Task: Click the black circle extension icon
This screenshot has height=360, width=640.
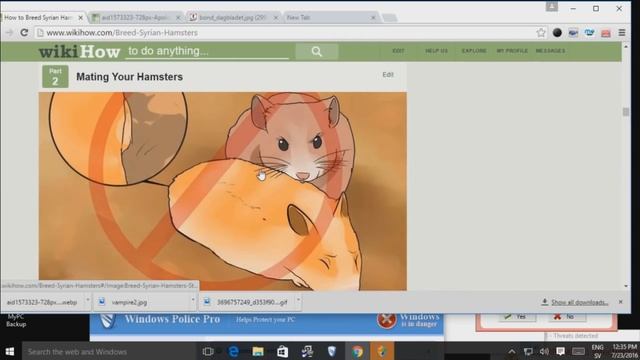Action: pyautogui.click(x=557, y=33)
